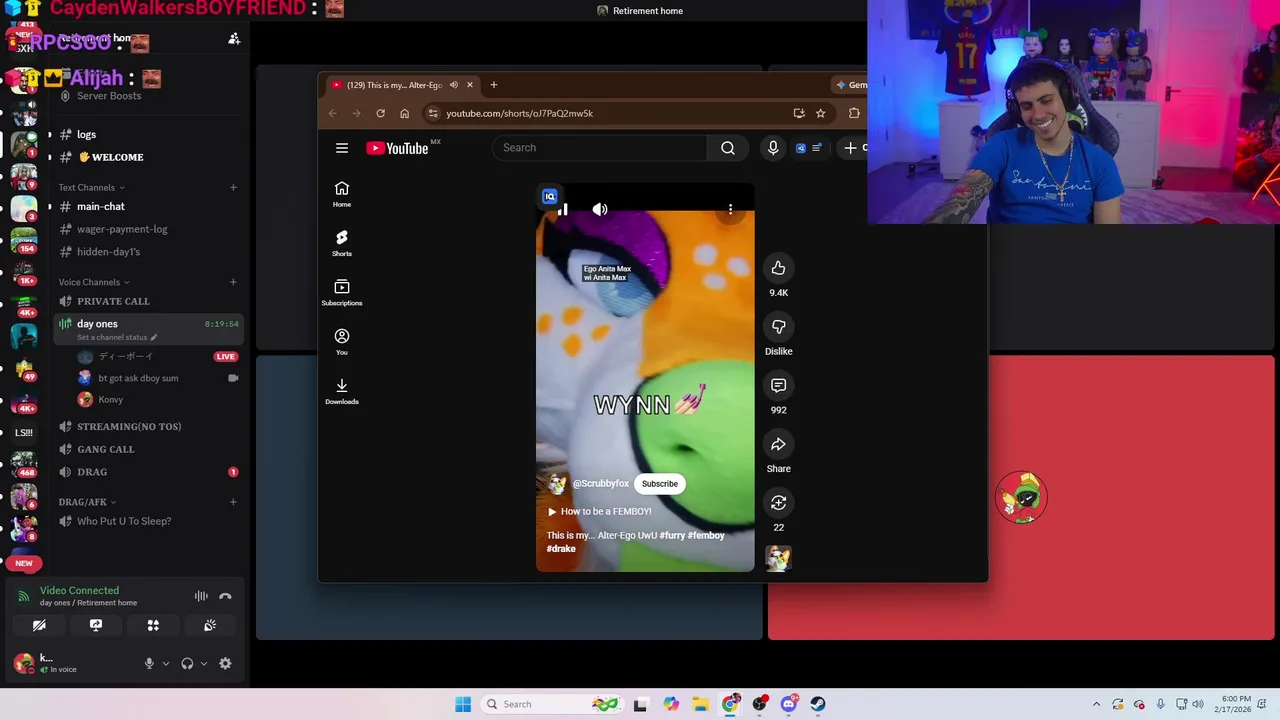
Task: Go to YouTube Home sidebar item
Action: [342, 194]
